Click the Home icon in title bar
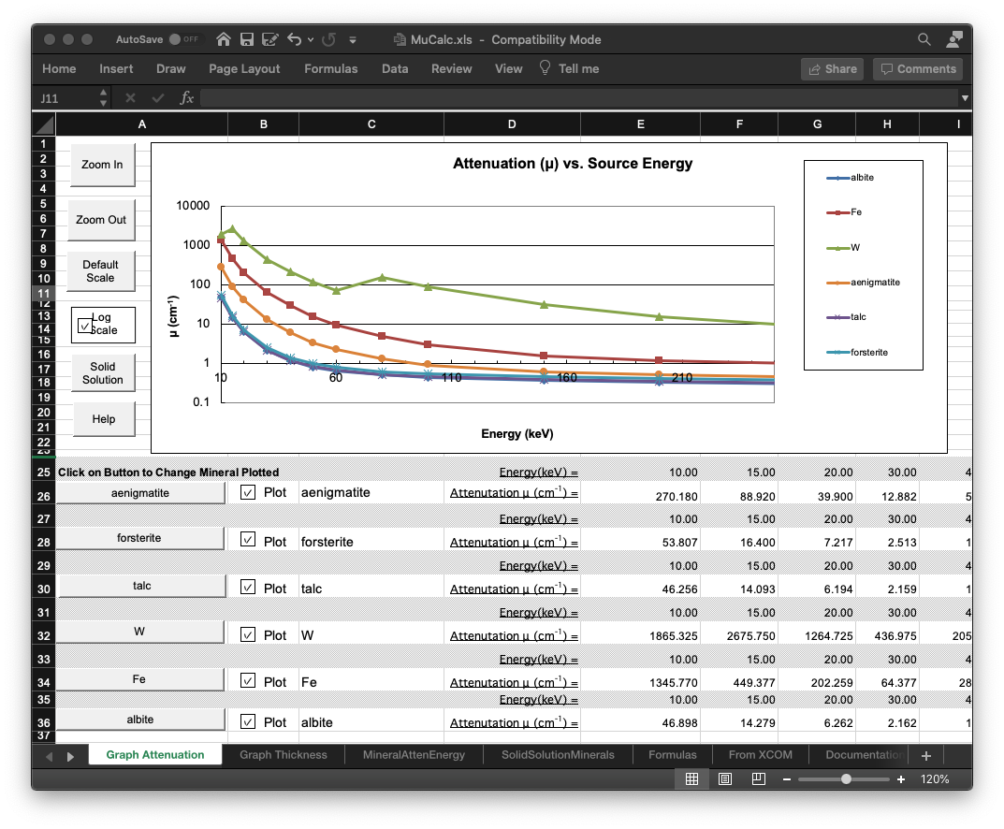 point(223,40)
